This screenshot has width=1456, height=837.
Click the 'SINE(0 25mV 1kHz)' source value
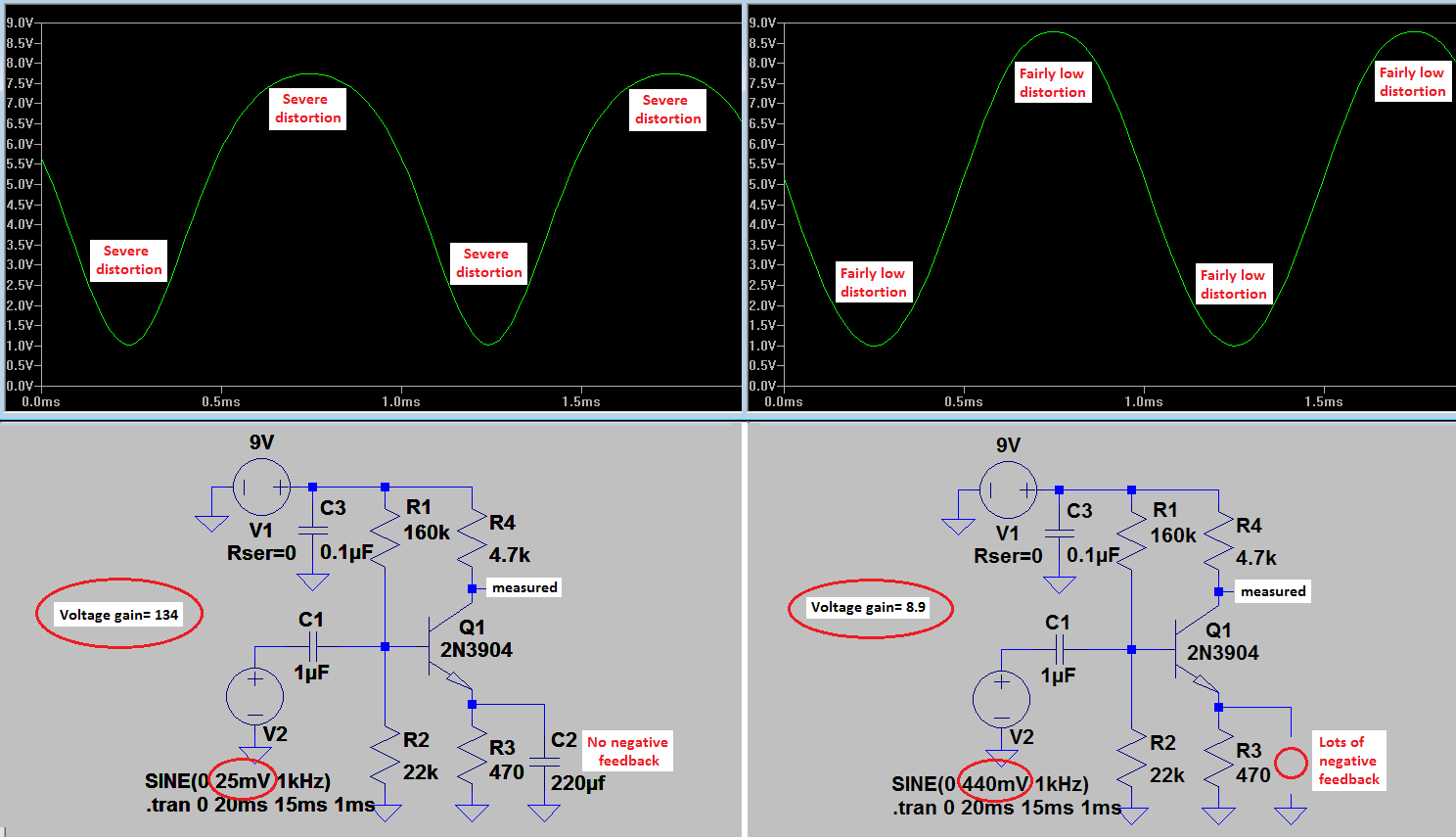(x=238, y=781)
